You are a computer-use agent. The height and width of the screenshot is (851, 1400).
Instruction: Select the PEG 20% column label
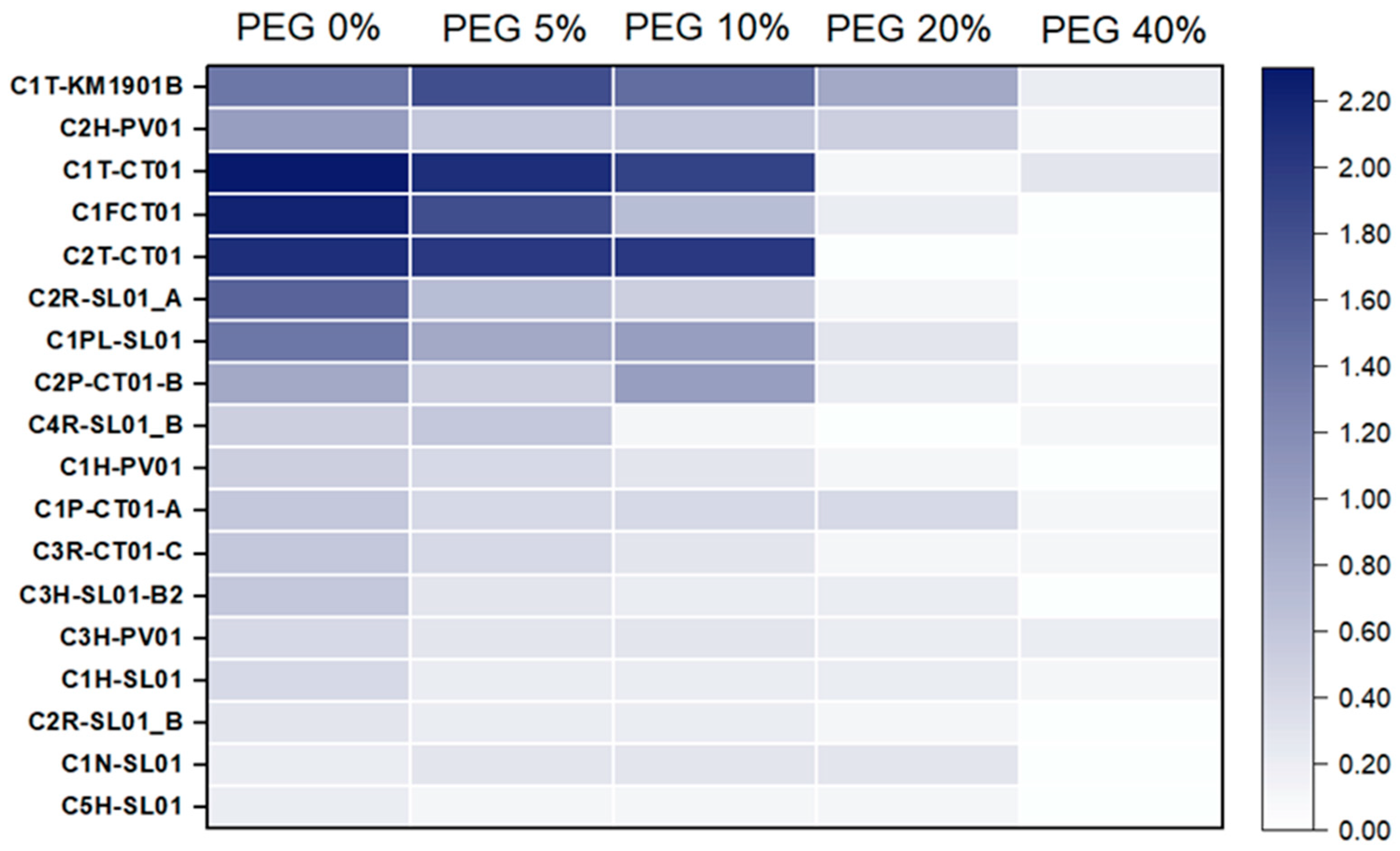tap(908, 28)
